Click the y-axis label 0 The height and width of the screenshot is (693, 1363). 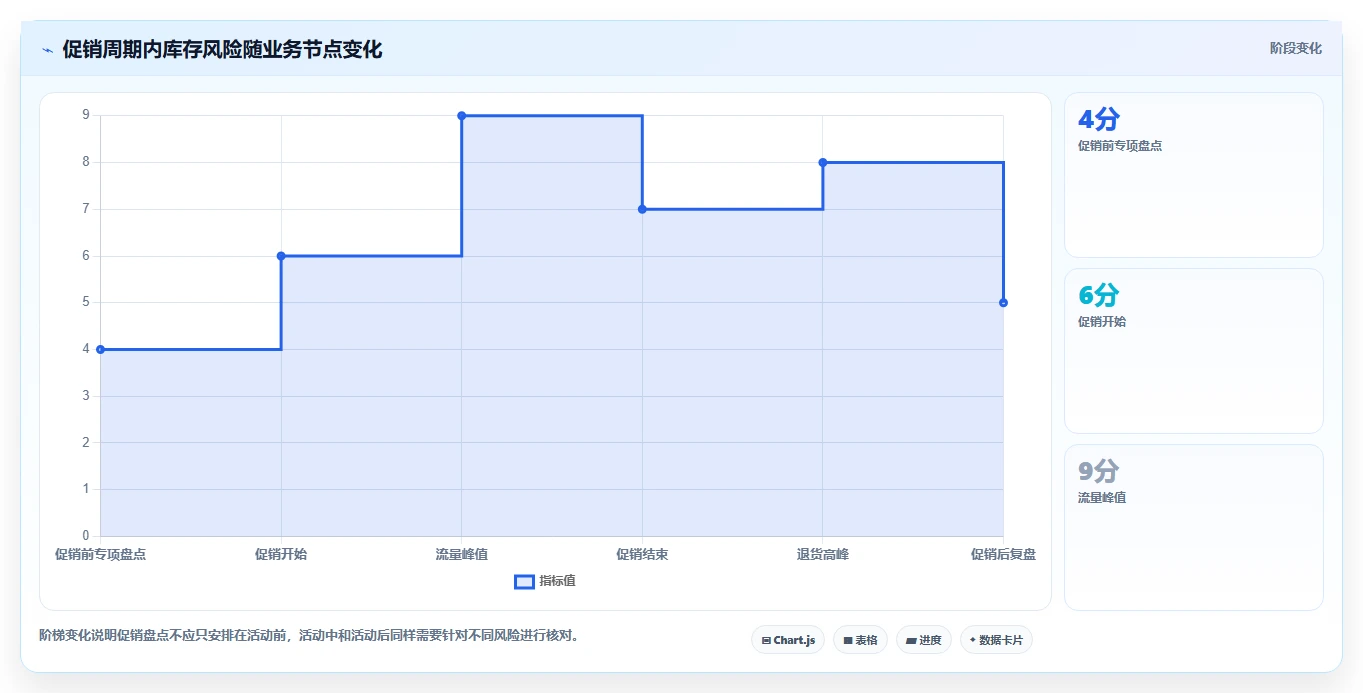(86, 536)
